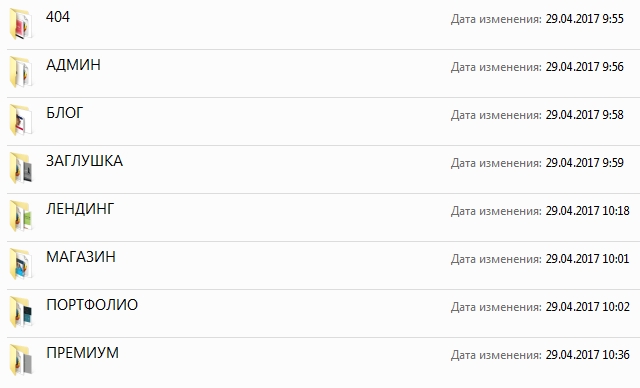Screen dimensions: 640x388
Task: Select the 404 folder icon
Action: pos(20,24)
